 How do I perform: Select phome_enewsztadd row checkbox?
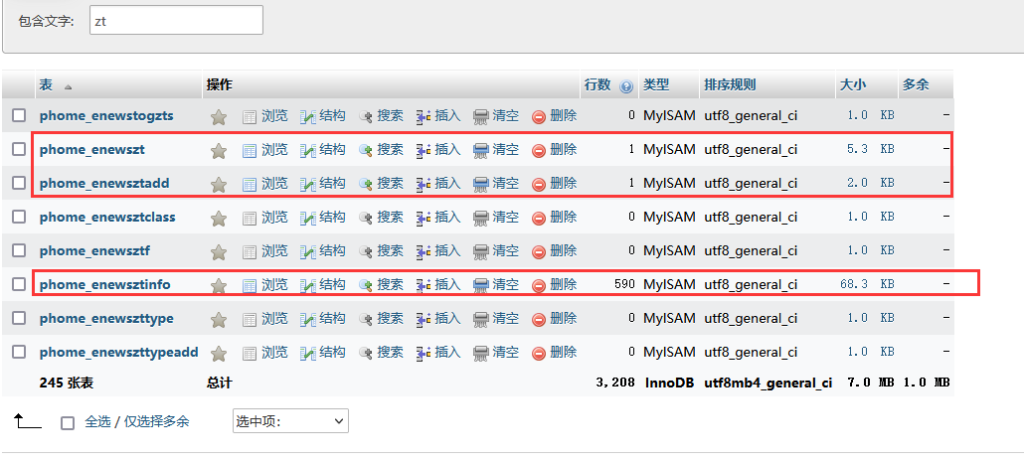tap(19, 183)
